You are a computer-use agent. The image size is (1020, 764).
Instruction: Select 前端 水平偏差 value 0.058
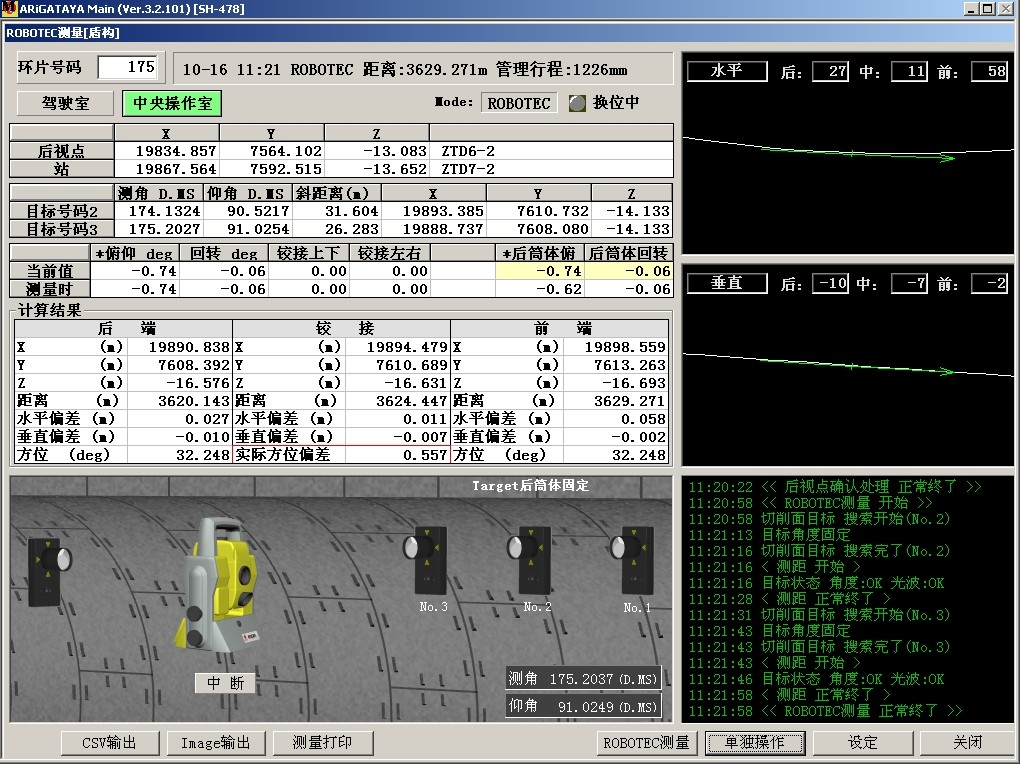[x=615, y=419]
